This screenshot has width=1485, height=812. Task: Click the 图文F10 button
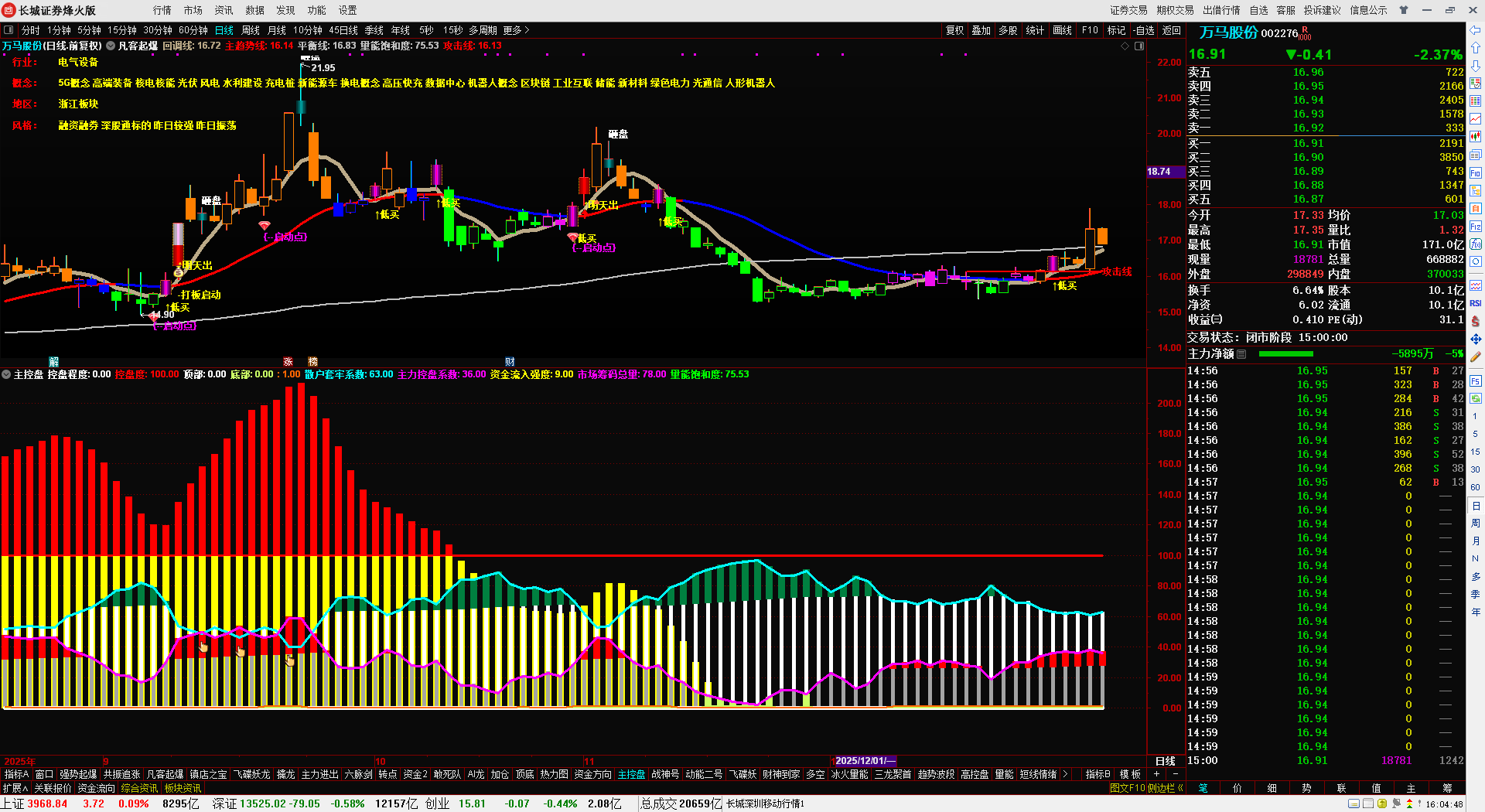coord(1127,788)
